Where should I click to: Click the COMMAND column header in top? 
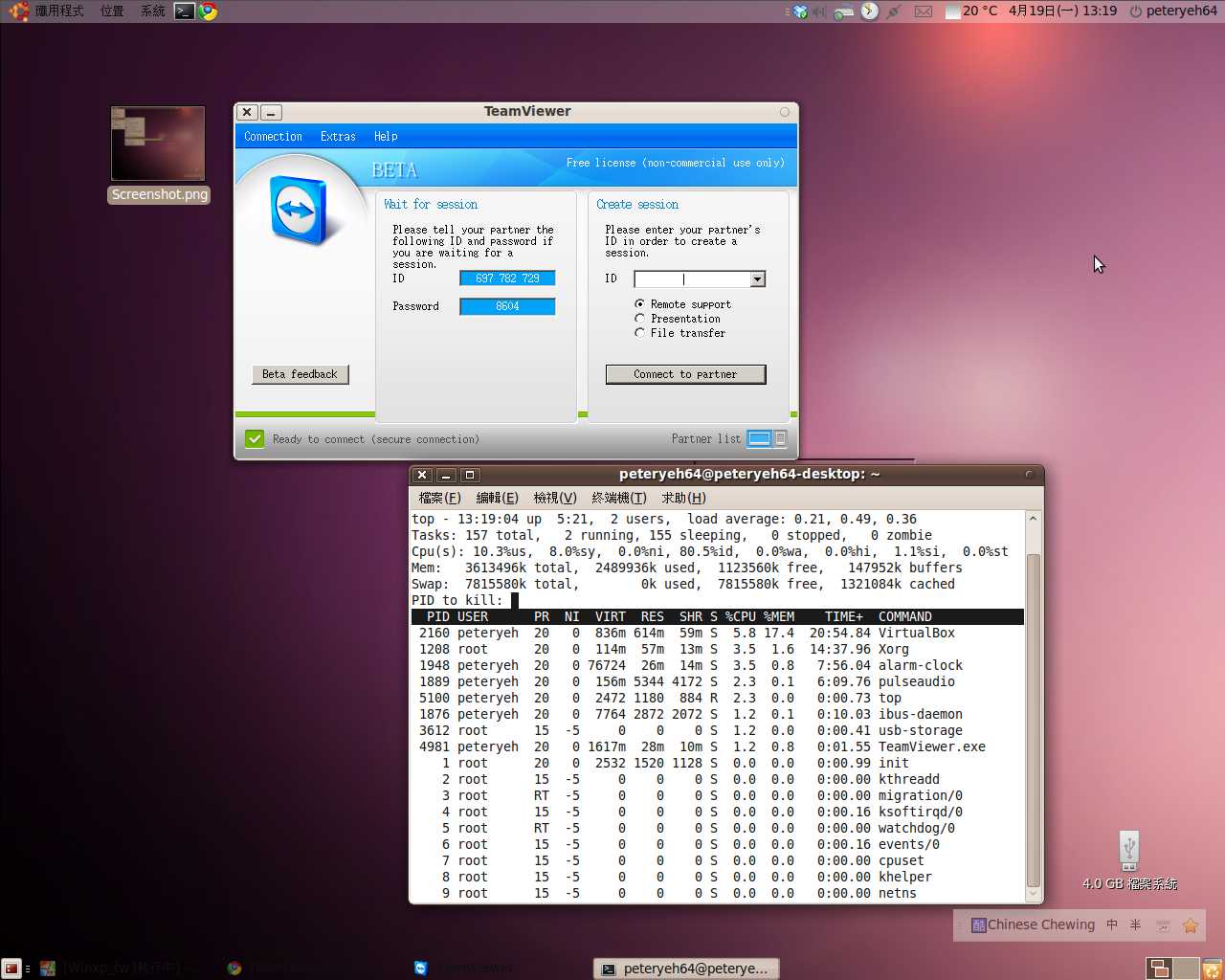[904, 616]
